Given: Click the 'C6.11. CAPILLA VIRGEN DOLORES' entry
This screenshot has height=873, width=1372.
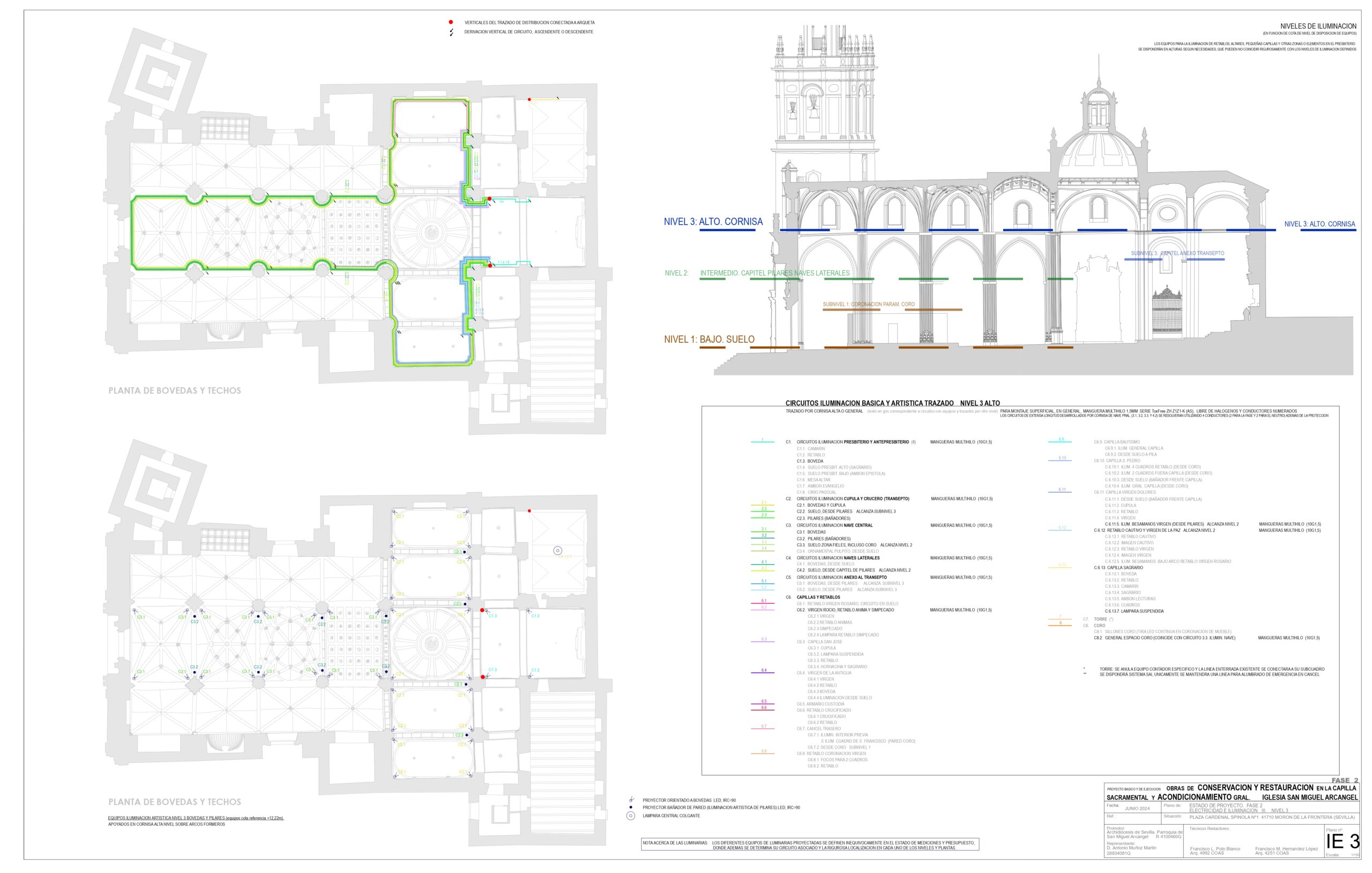Looking at the screenshot, I should [x=1124, y=492].
